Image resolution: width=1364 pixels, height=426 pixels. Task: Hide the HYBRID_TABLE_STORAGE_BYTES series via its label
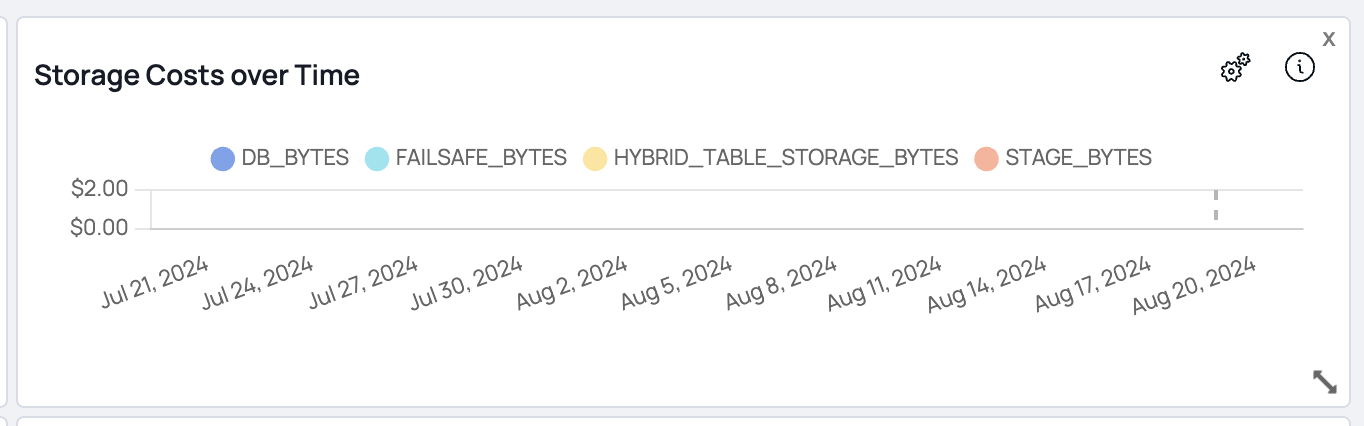786,158
